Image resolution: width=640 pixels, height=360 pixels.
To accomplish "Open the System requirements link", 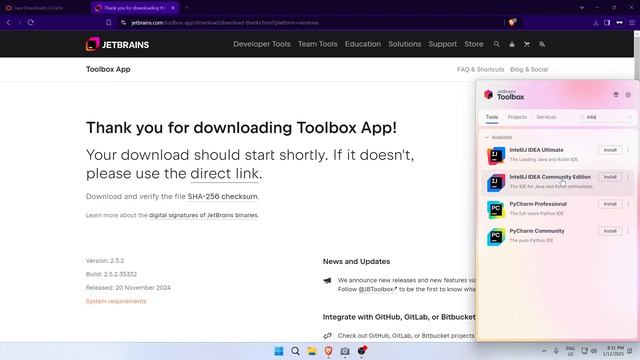I will [x=116, y=301].
